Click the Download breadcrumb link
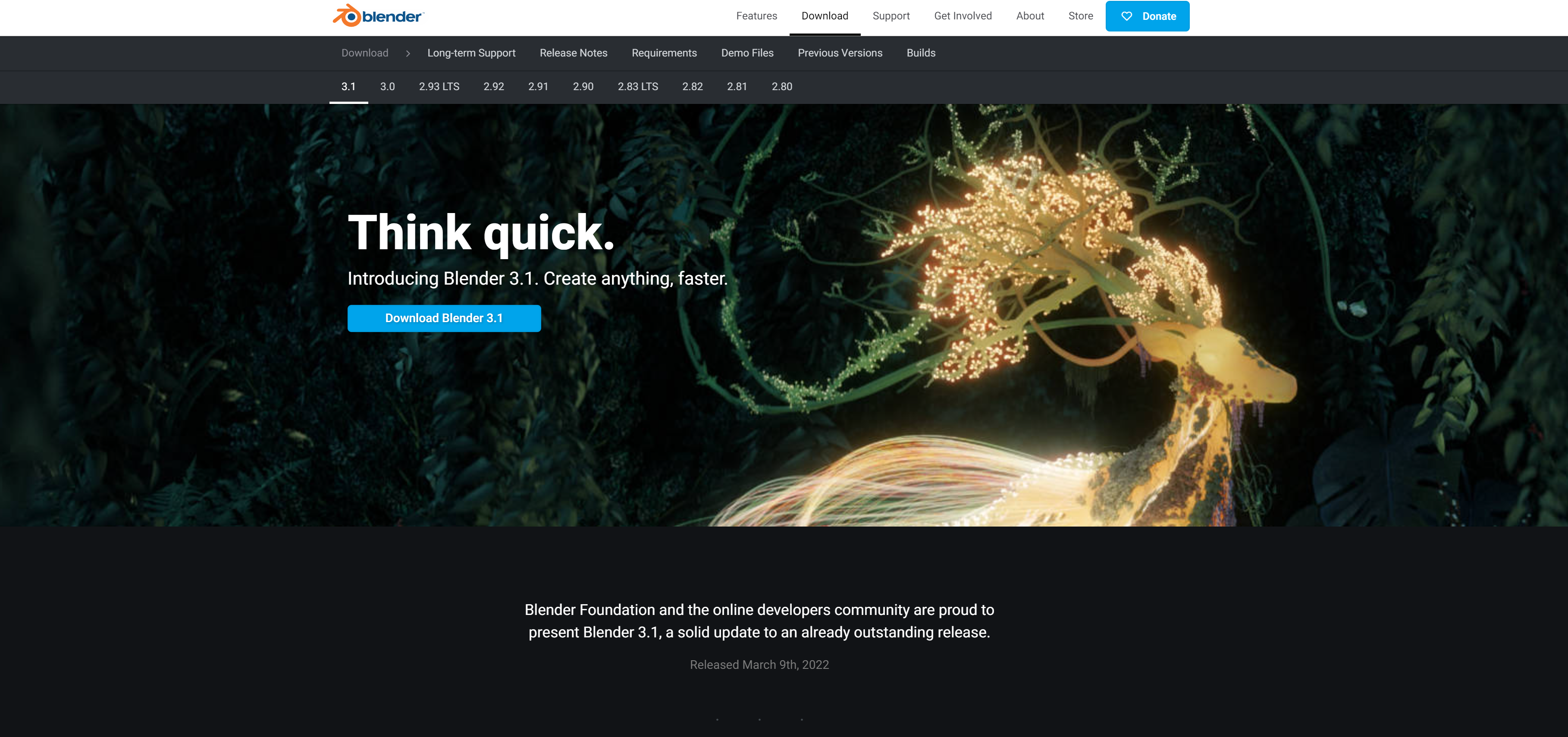Screen dimensions: 1568x737 pos(364,53)
